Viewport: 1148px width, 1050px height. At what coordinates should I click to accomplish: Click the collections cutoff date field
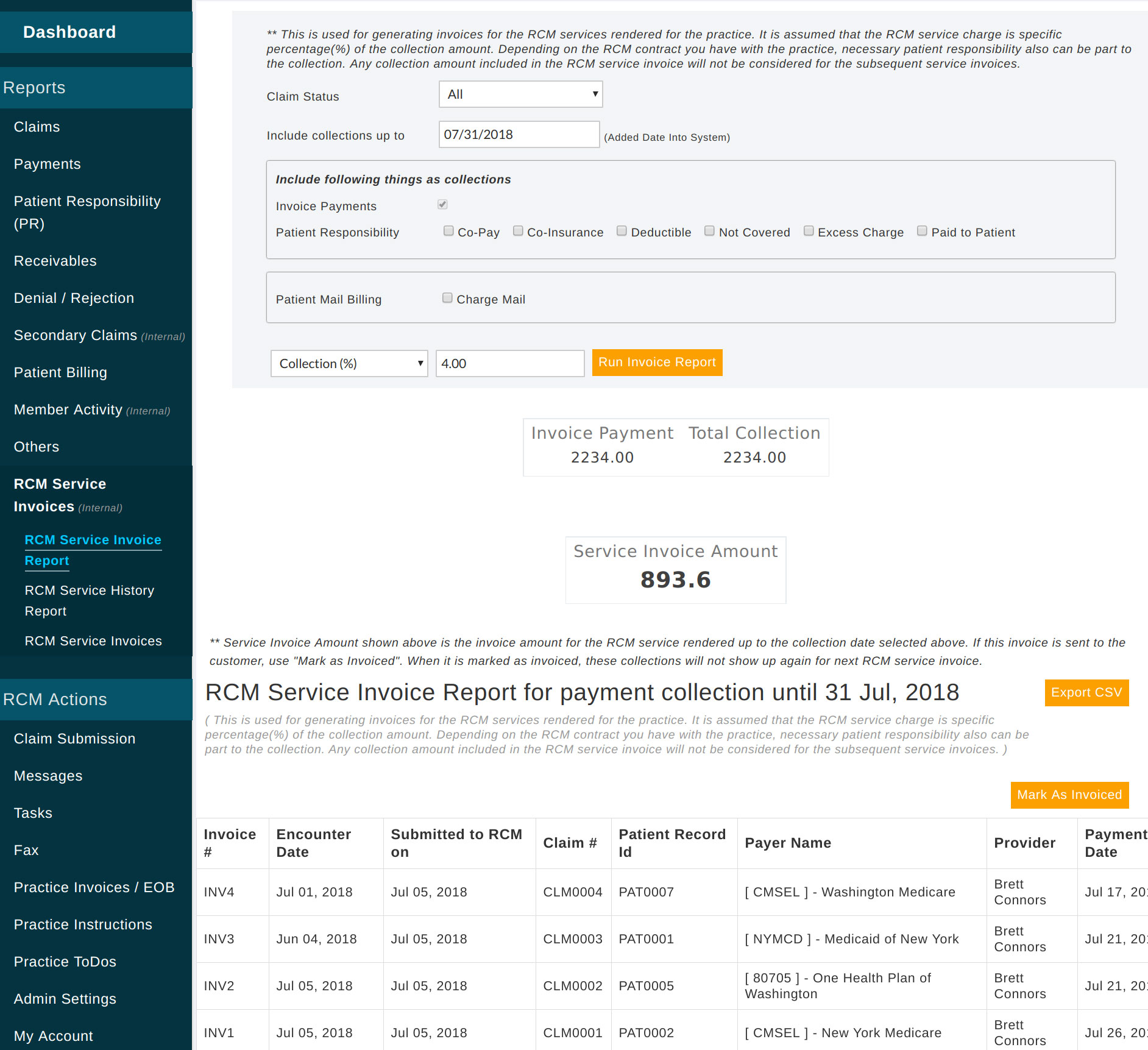pyautogui.click(x=519, y=134)
